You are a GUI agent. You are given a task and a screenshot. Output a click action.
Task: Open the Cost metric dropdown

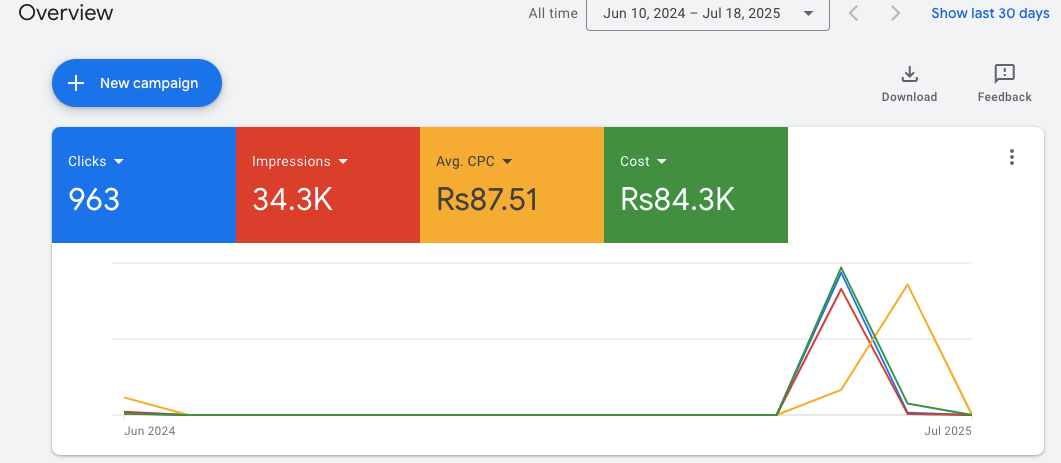[644, 161]
